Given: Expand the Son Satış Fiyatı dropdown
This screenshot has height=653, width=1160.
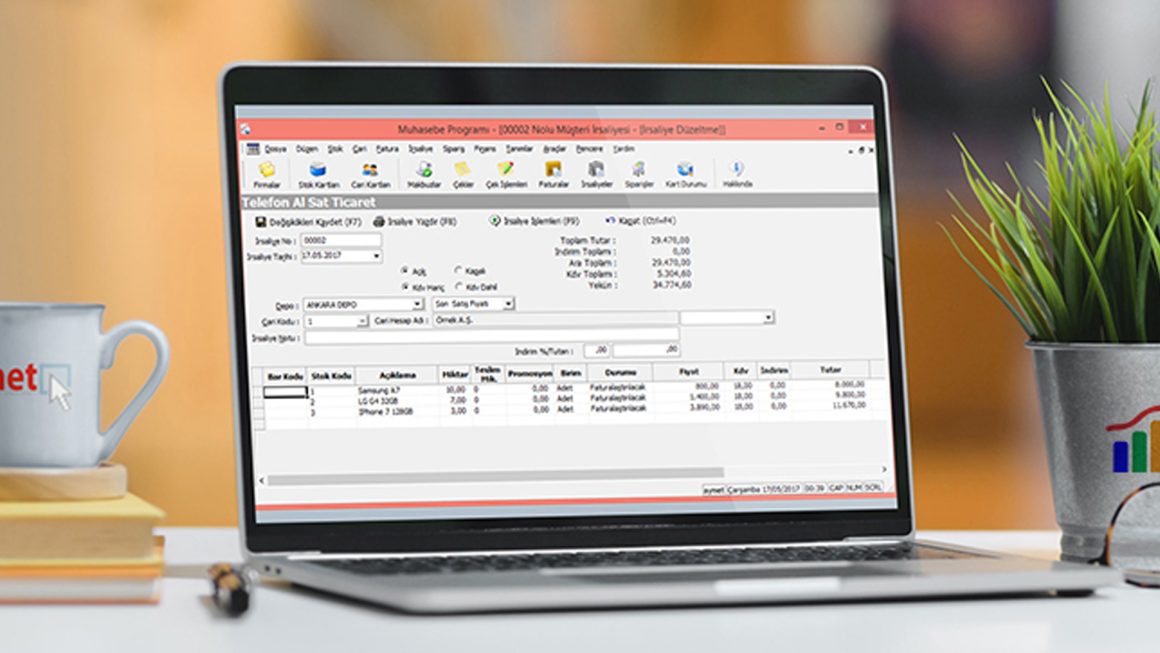Looking at the screenshot, I should tap(508, 303).
